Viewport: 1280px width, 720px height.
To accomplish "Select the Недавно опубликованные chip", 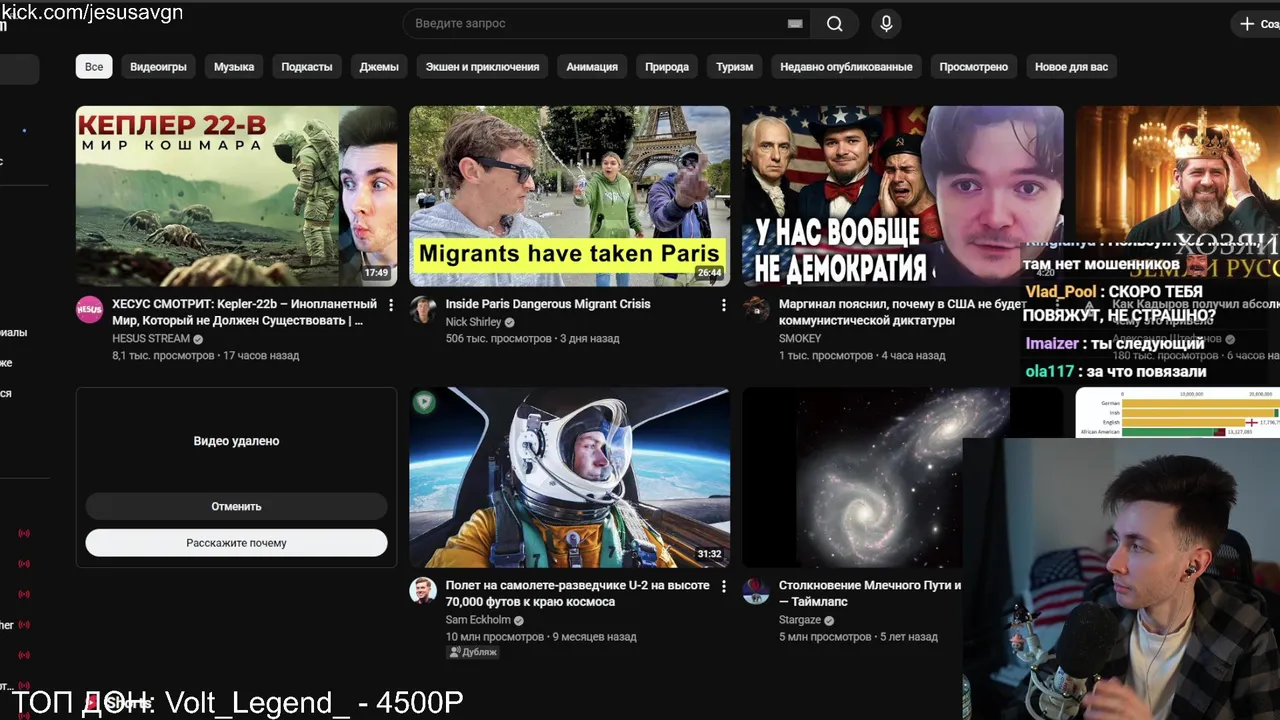I will coord(846,67).
